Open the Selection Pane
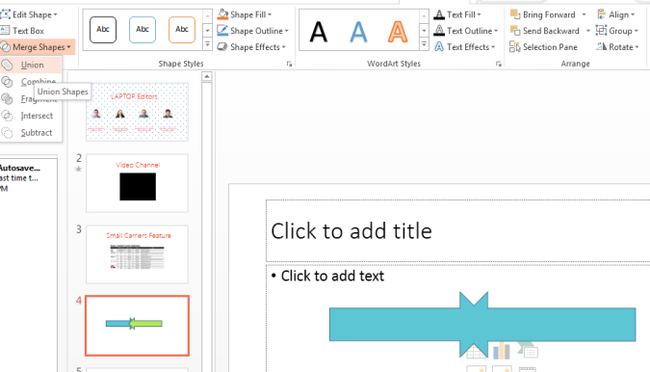The image size is (650, 372). (543, 47)
